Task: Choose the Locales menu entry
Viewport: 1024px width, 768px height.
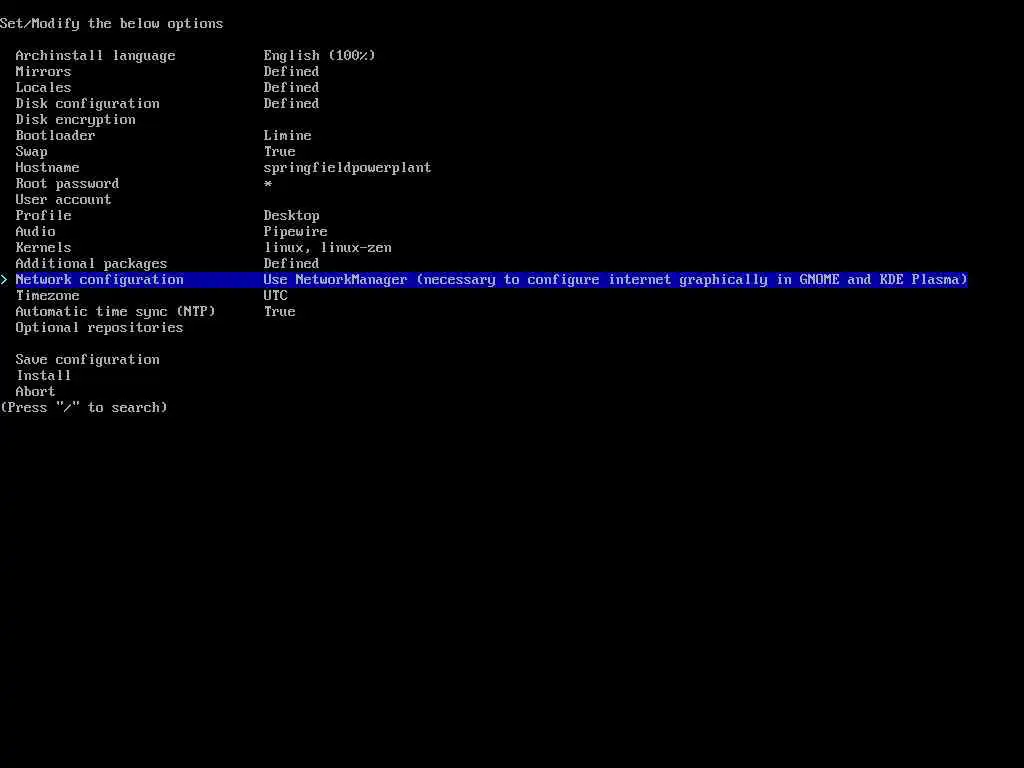Action: click(43, 88)
